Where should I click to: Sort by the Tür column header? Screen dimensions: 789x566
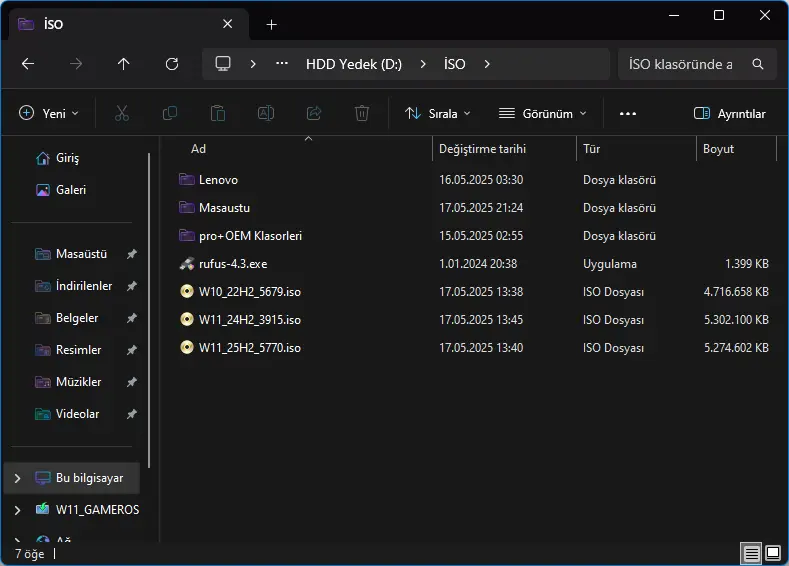[591, 149]
